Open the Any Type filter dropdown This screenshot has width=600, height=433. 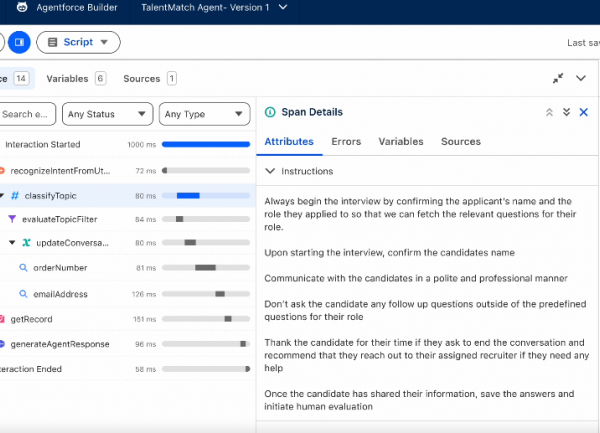[203, 114]
